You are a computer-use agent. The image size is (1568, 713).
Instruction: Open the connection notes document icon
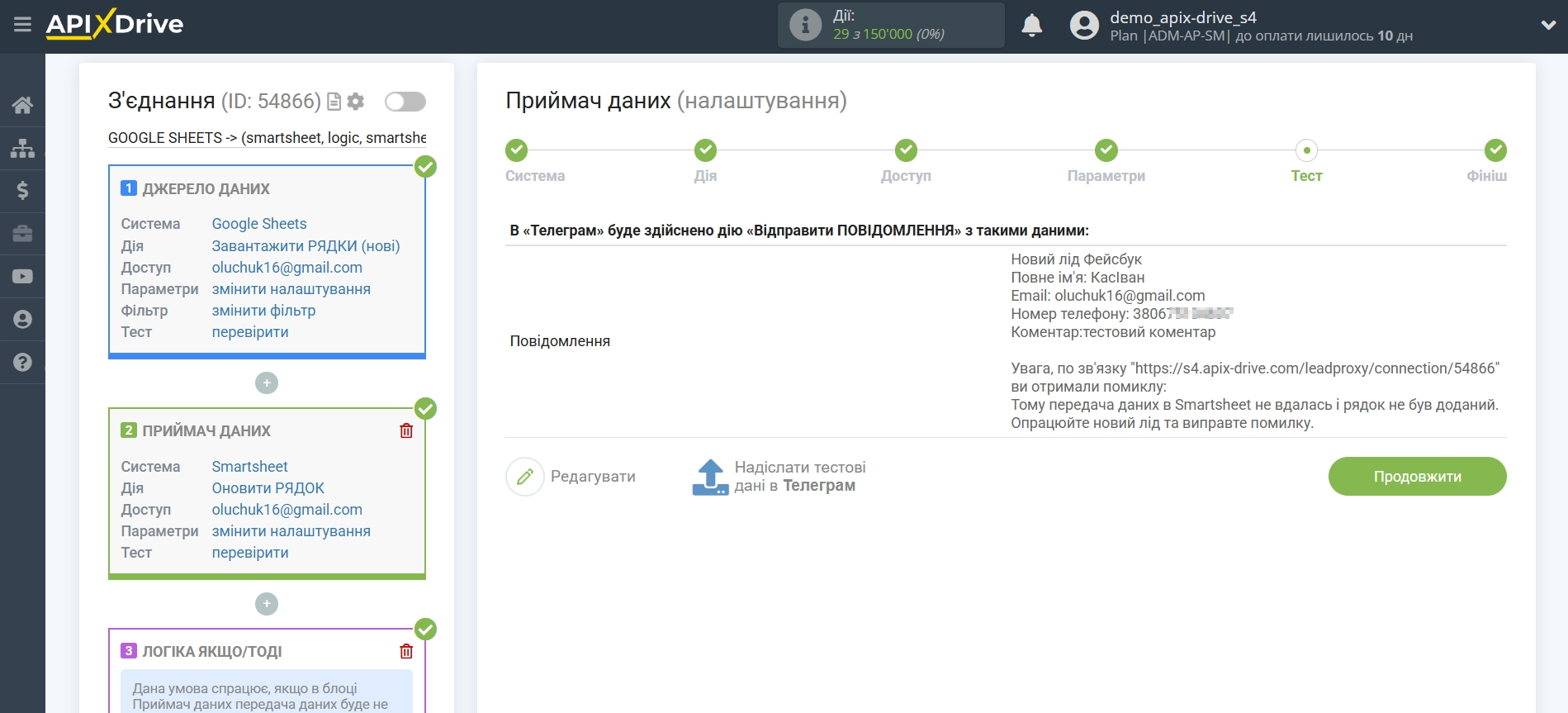(334, 102)
